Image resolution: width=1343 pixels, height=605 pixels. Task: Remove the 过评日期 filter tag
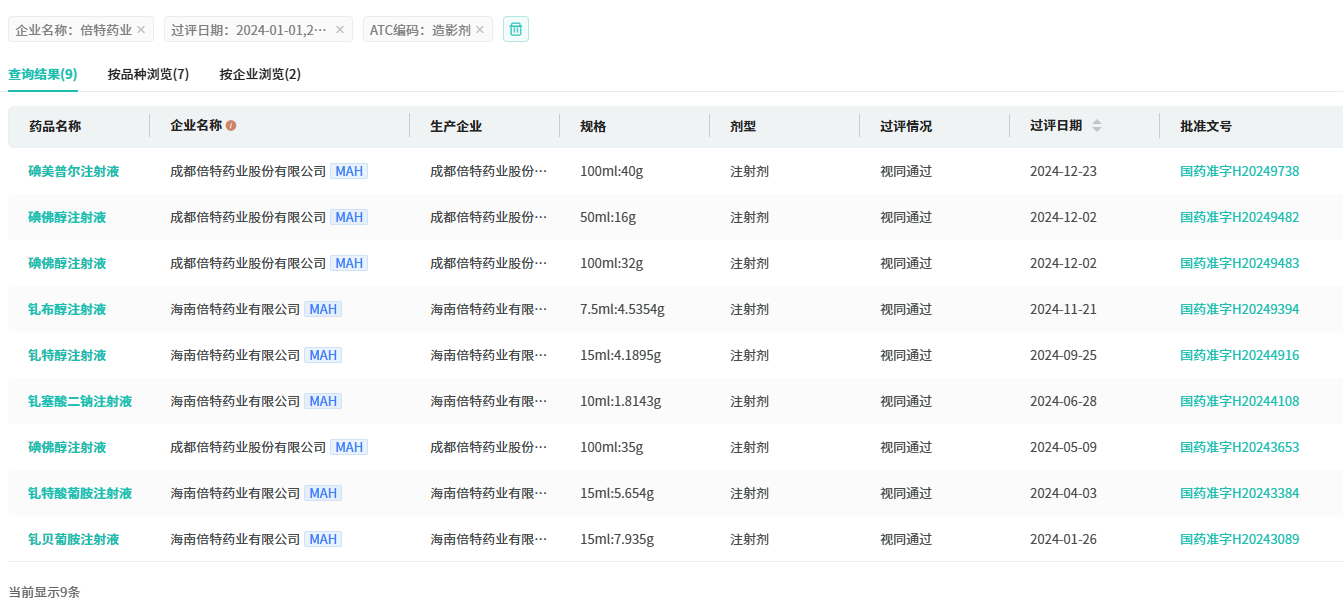pyautogui.click(x=340, y=30)
